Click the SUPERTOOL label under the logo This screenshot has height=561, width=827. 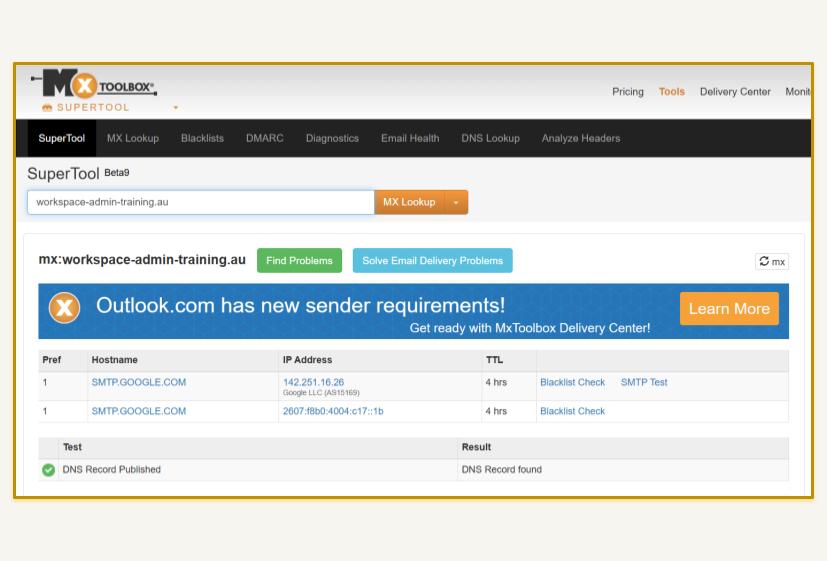pos(93,107)
